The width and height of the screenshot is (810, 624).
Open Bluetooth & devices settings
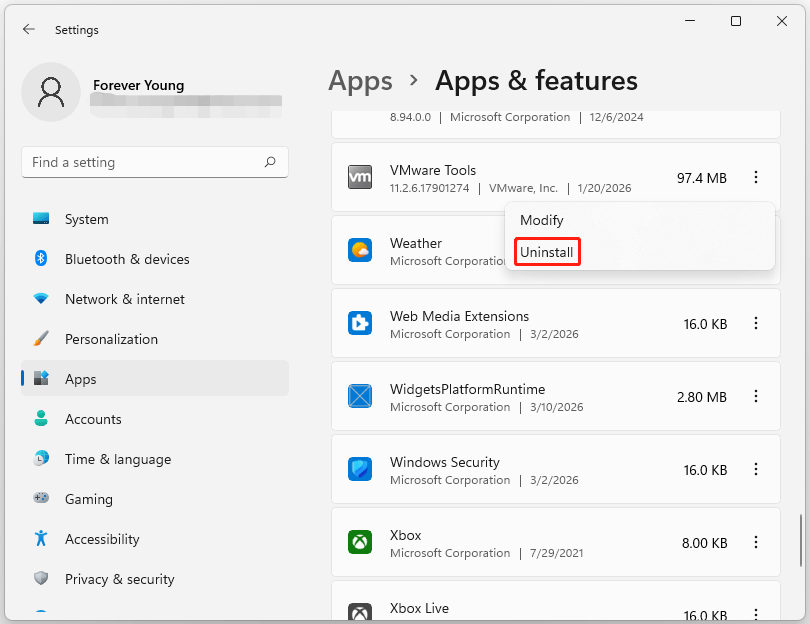(x=127, y=259)
